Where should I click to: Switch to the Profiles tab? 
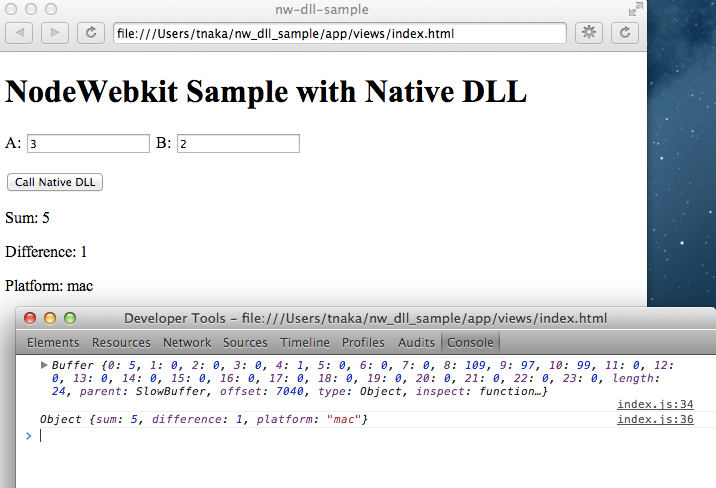click(x=363, y=342)
